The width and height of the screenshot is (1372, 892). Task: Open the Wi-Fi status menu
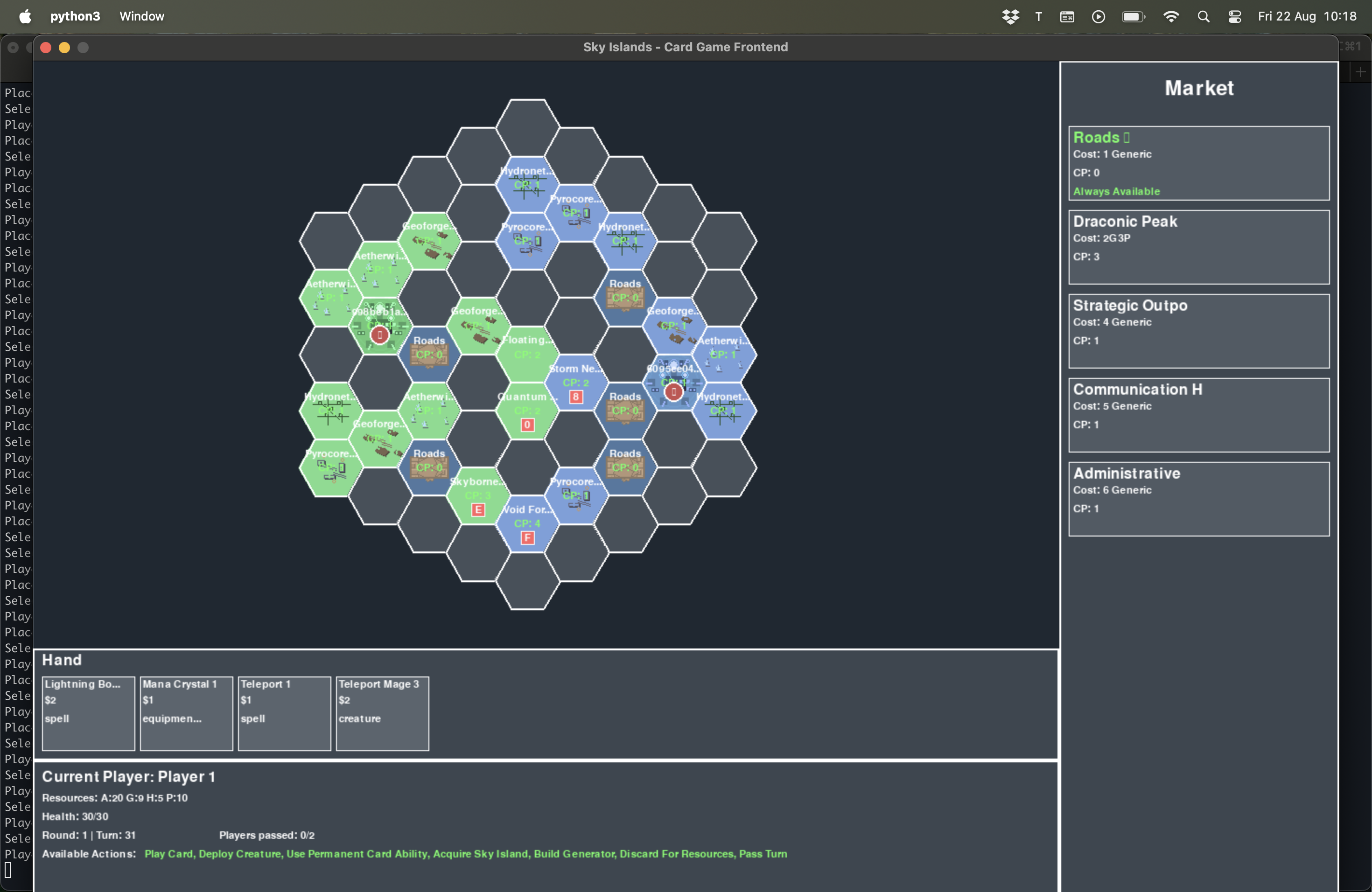coord(1171,17)
